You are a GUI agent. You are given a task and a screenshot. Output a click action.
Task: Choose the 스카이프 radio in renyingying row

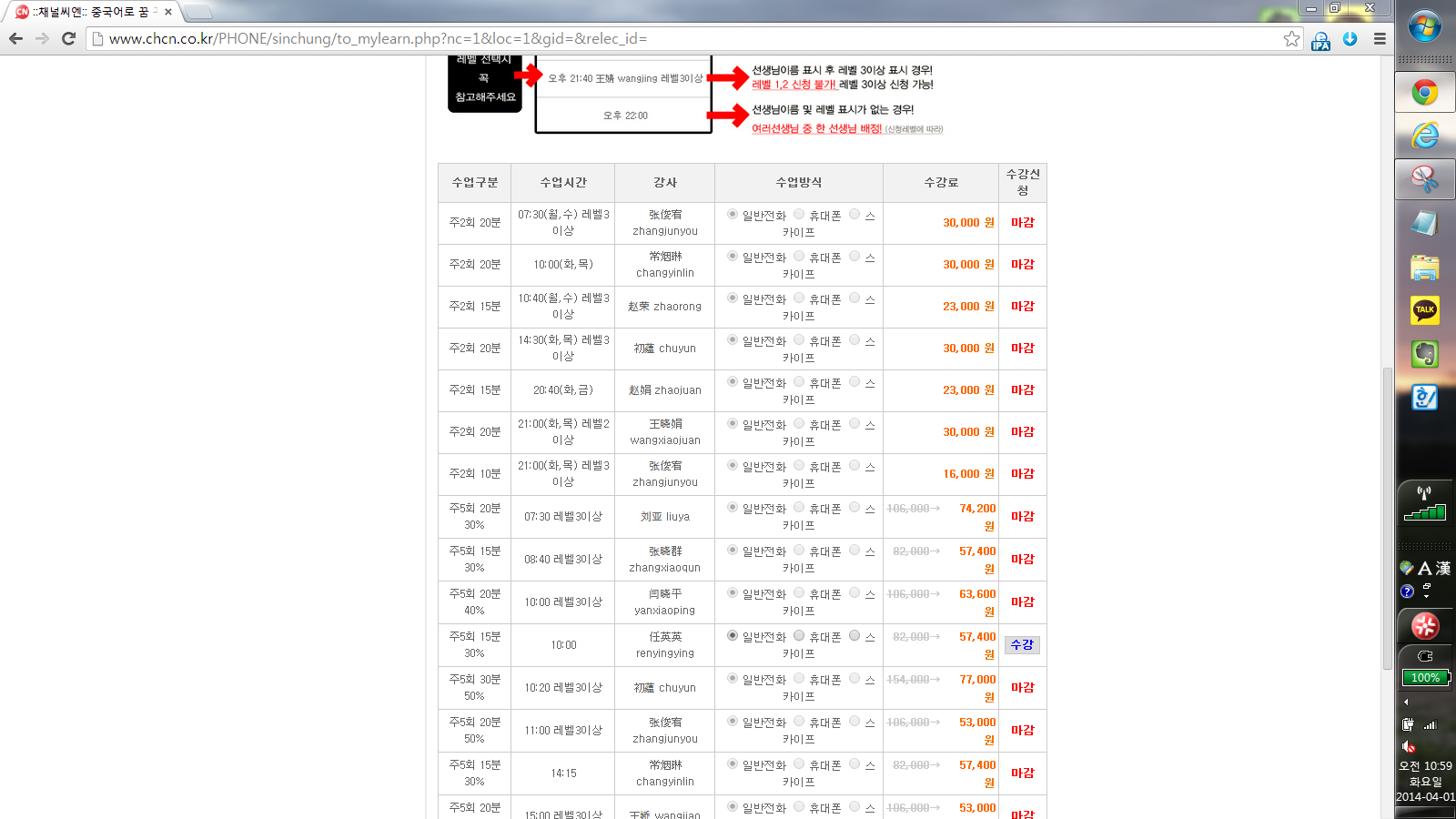(x=854, y=635)
